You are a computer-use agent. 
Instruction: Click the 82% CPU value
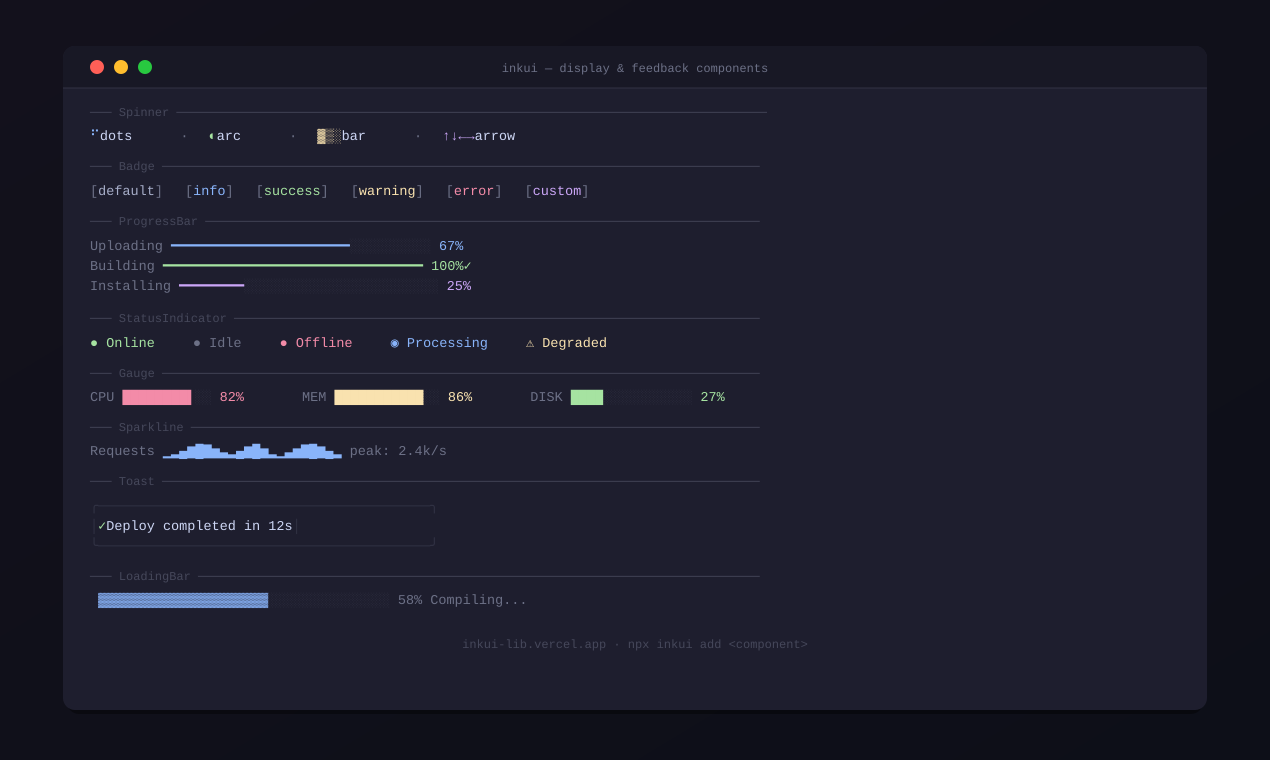232,397
